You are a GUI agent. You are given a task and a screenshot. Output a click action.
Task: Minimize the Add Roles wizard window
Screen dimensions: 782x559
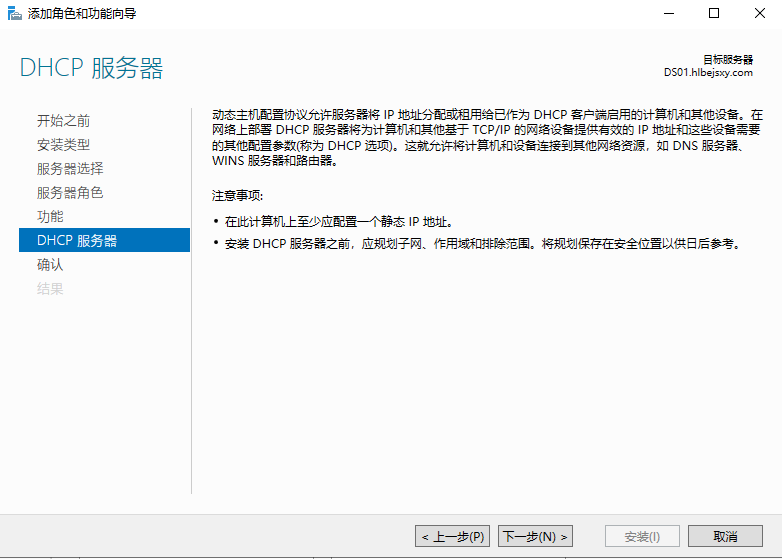click(667, 14)
